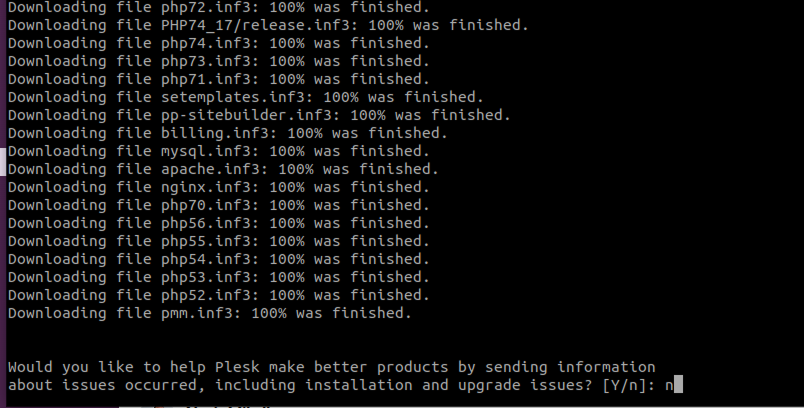Click the php71.inf3 download line

pyautogui.click(x=218, y=79)
